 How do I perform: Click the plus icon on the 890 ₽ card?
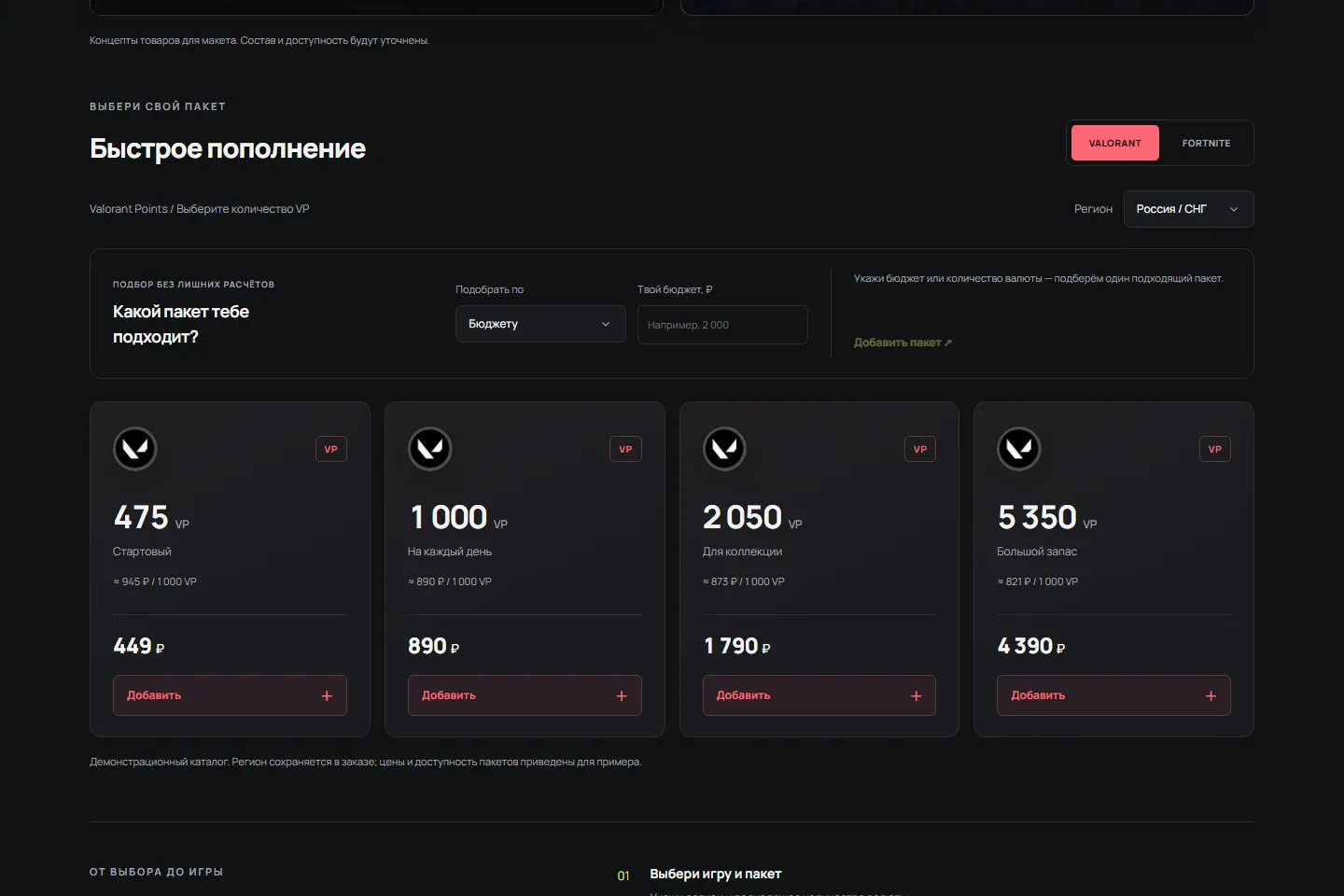[622, 696]
